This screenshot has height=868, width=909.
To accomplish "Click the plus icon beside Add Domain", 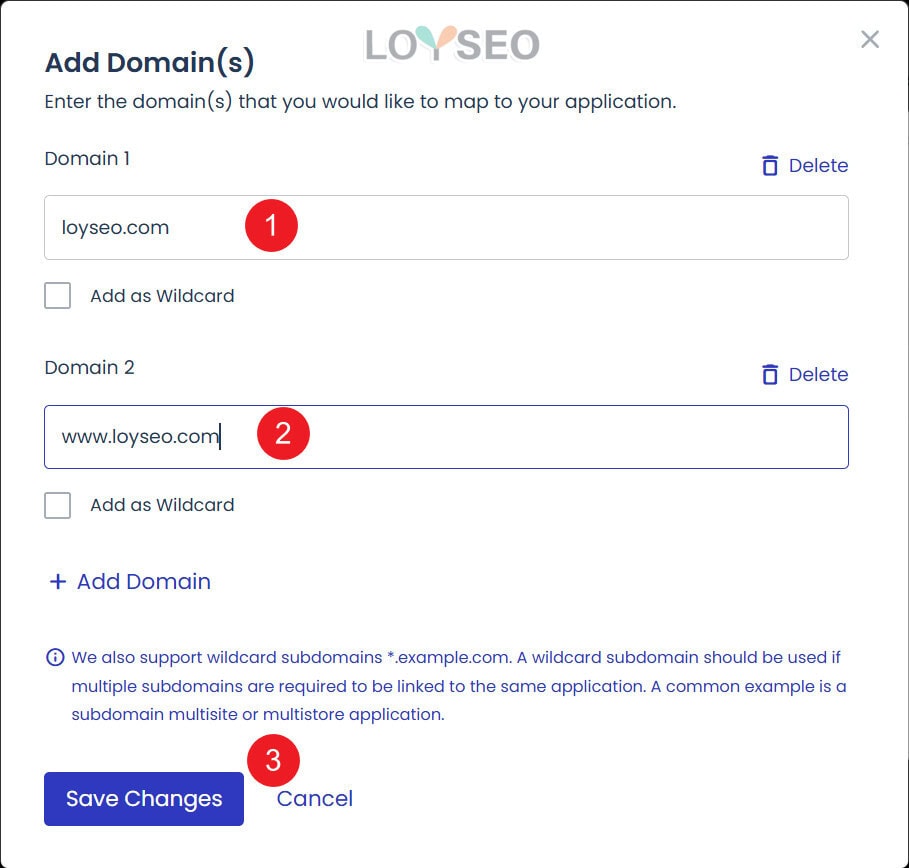I will point(57,581).
